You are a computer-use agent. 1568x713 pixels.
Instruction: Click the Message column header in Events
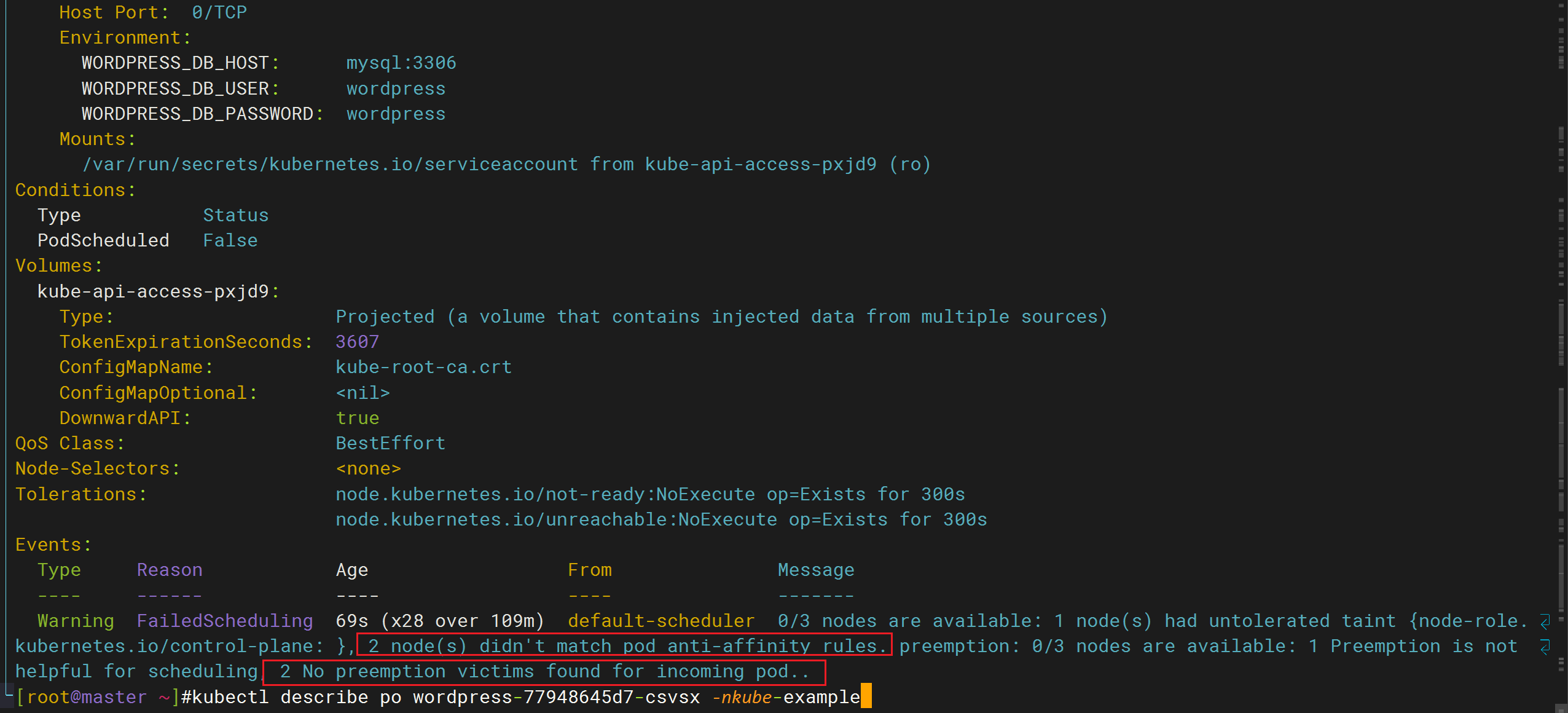pyautogui.click(x=816, y=570)
